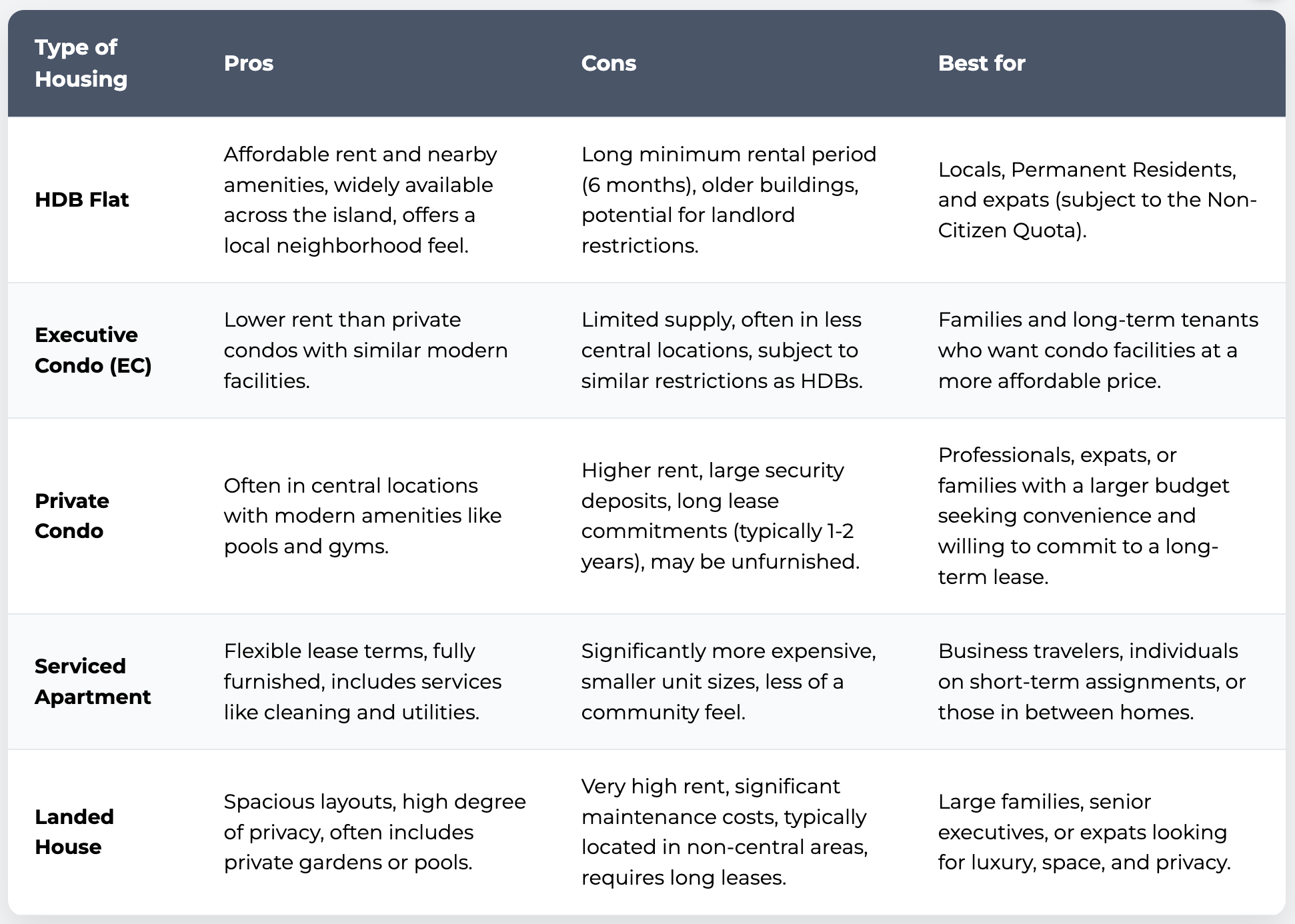Click the HDB Flat pros text about affordable rent
This screenshot has width=1295, height=924.
pos(360,199)
